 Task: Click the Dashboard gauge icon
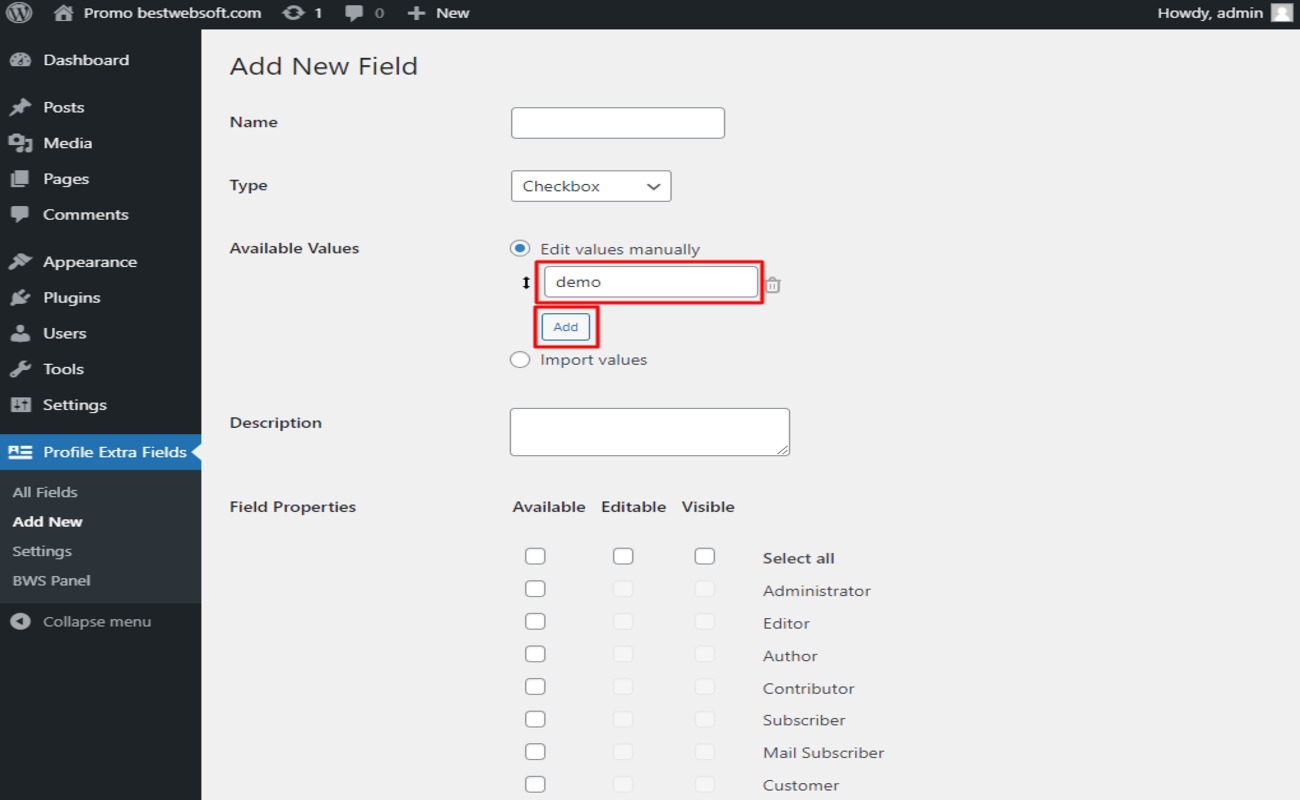(20, 60)
